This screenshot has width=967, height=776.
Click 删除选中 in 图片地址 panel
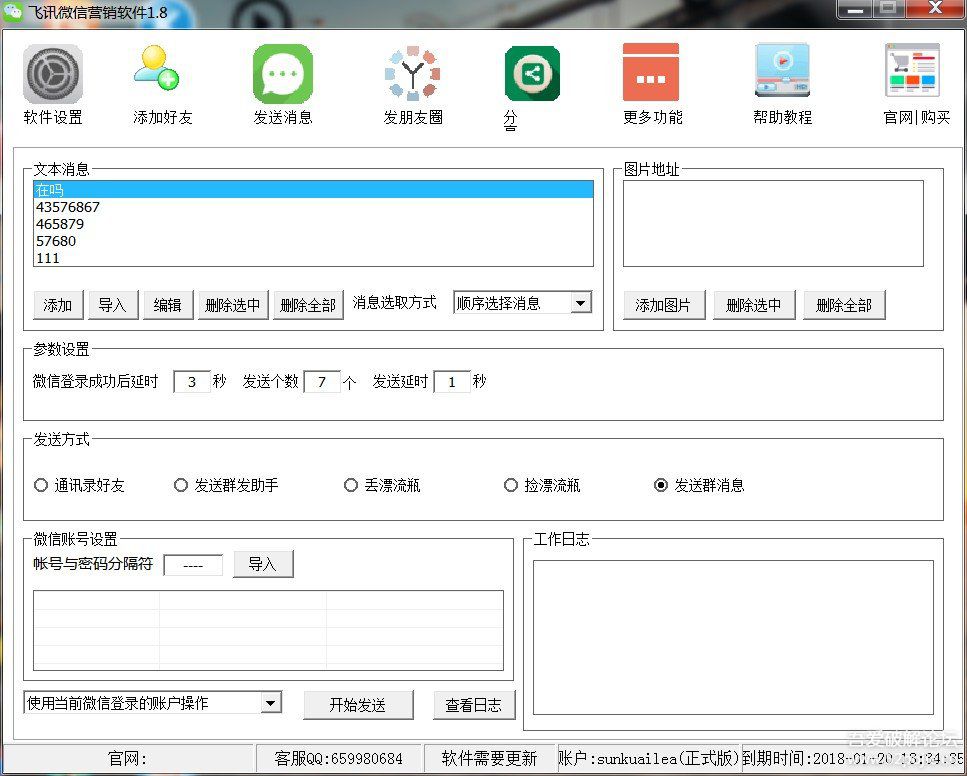[x=754, y=305]
